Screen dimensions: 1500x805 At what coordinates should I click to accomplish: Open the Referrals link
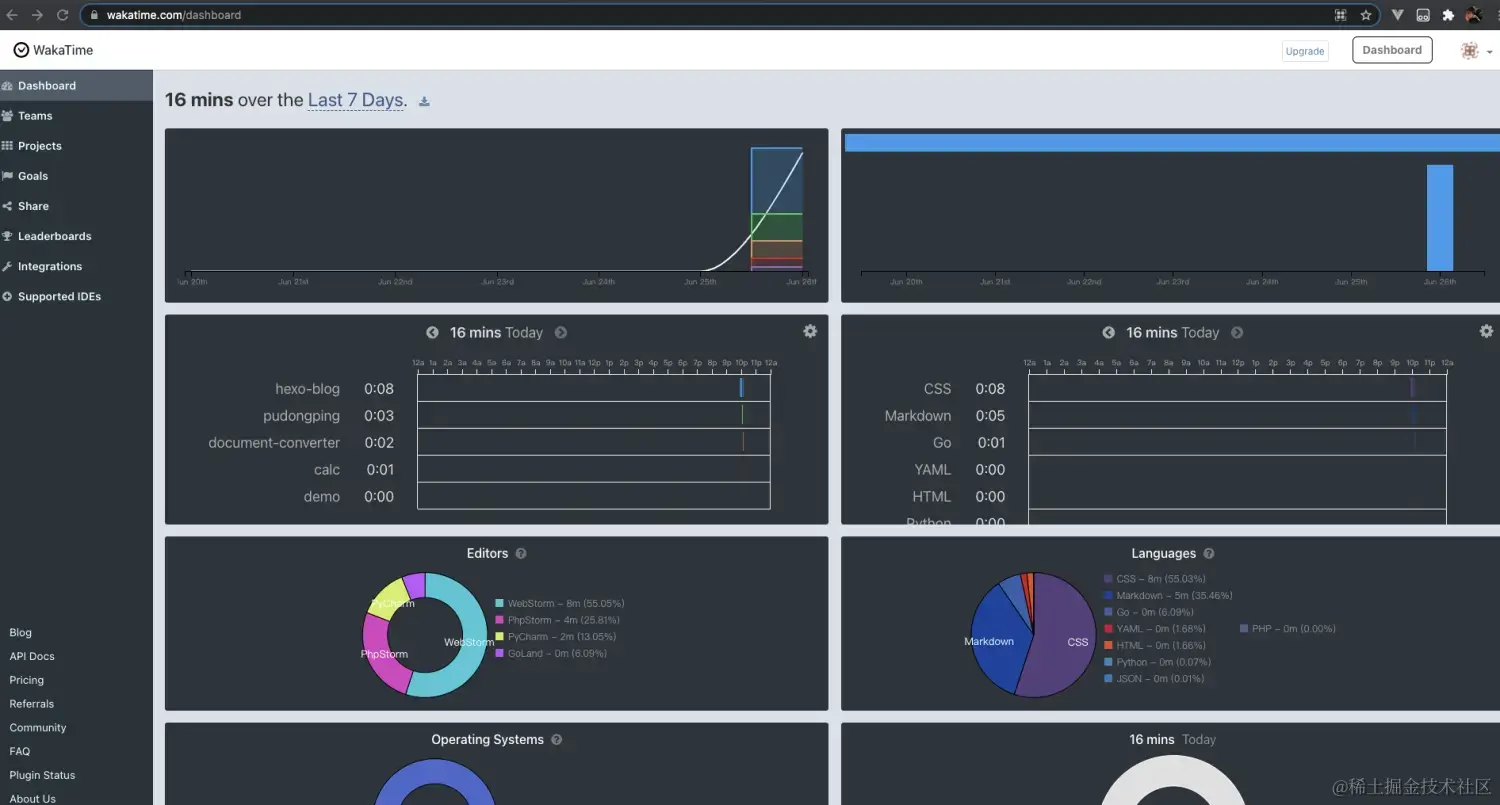[31, 704]
